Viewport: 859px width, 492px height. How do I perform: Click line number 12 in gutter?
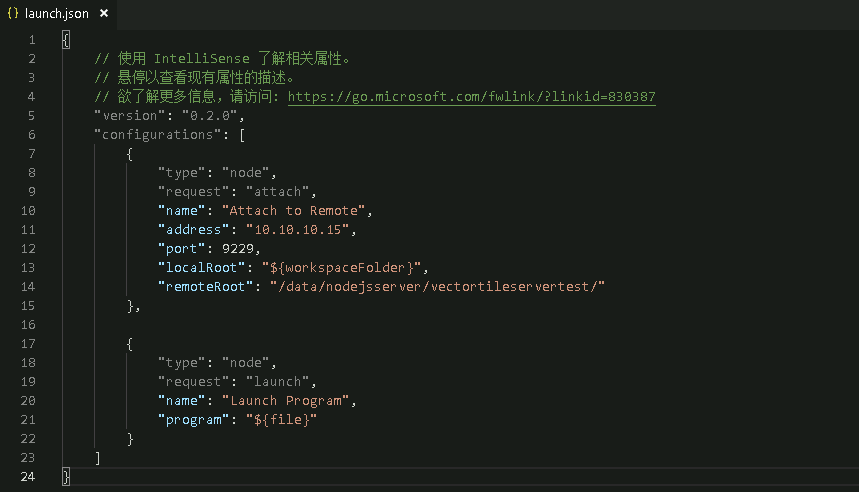[x=28, y=249]
